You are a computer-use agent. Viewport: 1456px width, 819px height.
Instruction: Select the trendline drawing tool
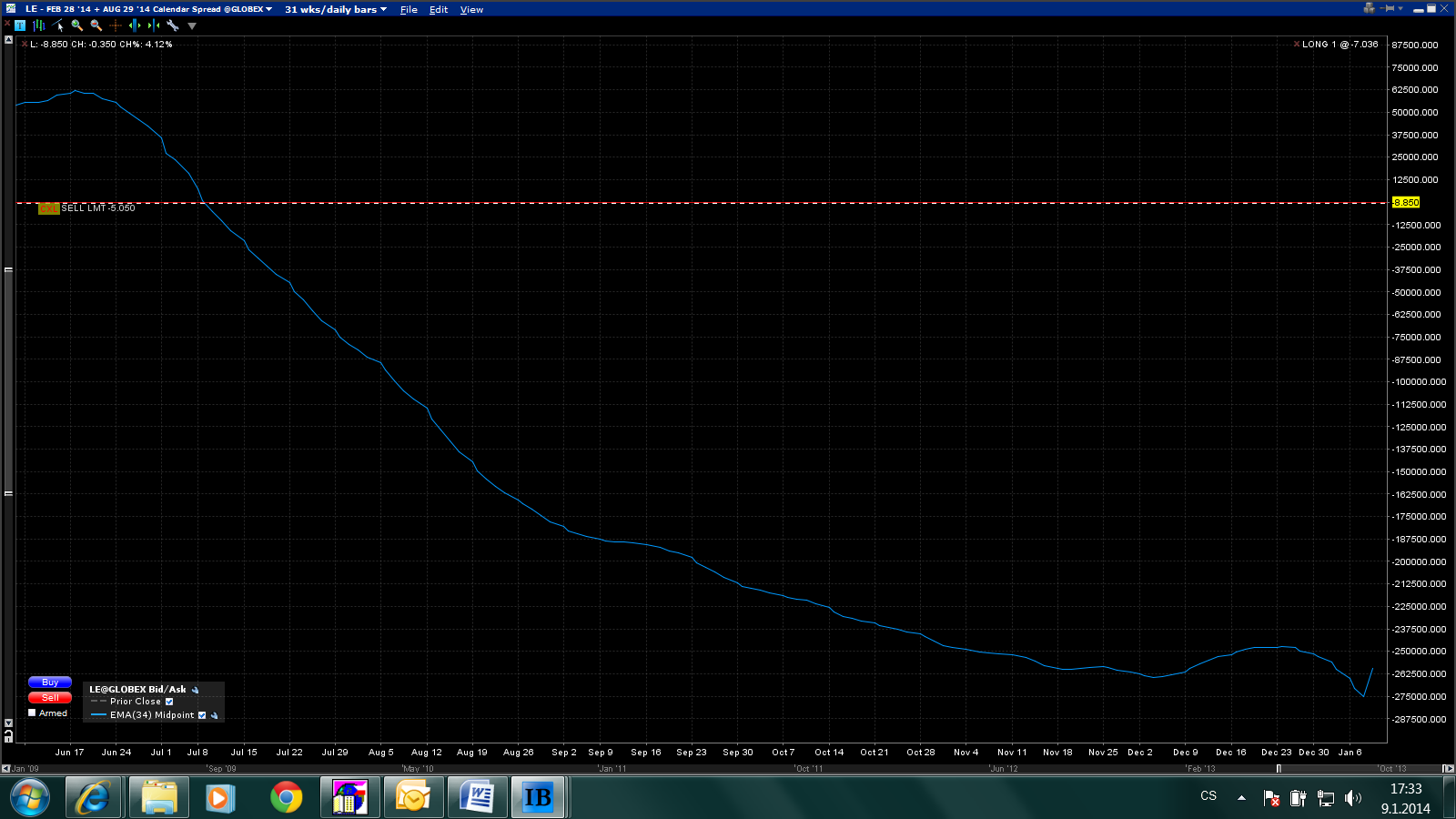(x=57, y=25)
